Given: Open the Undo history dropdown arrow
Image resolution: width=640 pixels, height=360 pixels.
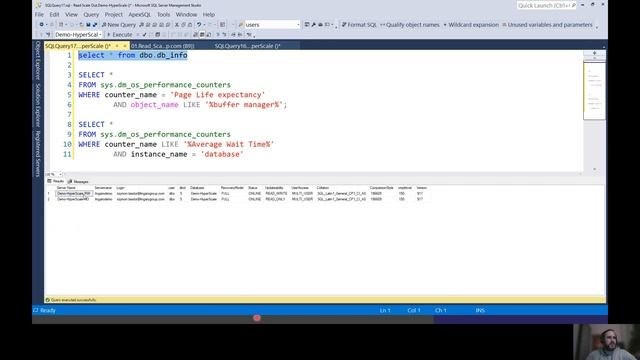Looking at the screenshot, I should point(204,25).
